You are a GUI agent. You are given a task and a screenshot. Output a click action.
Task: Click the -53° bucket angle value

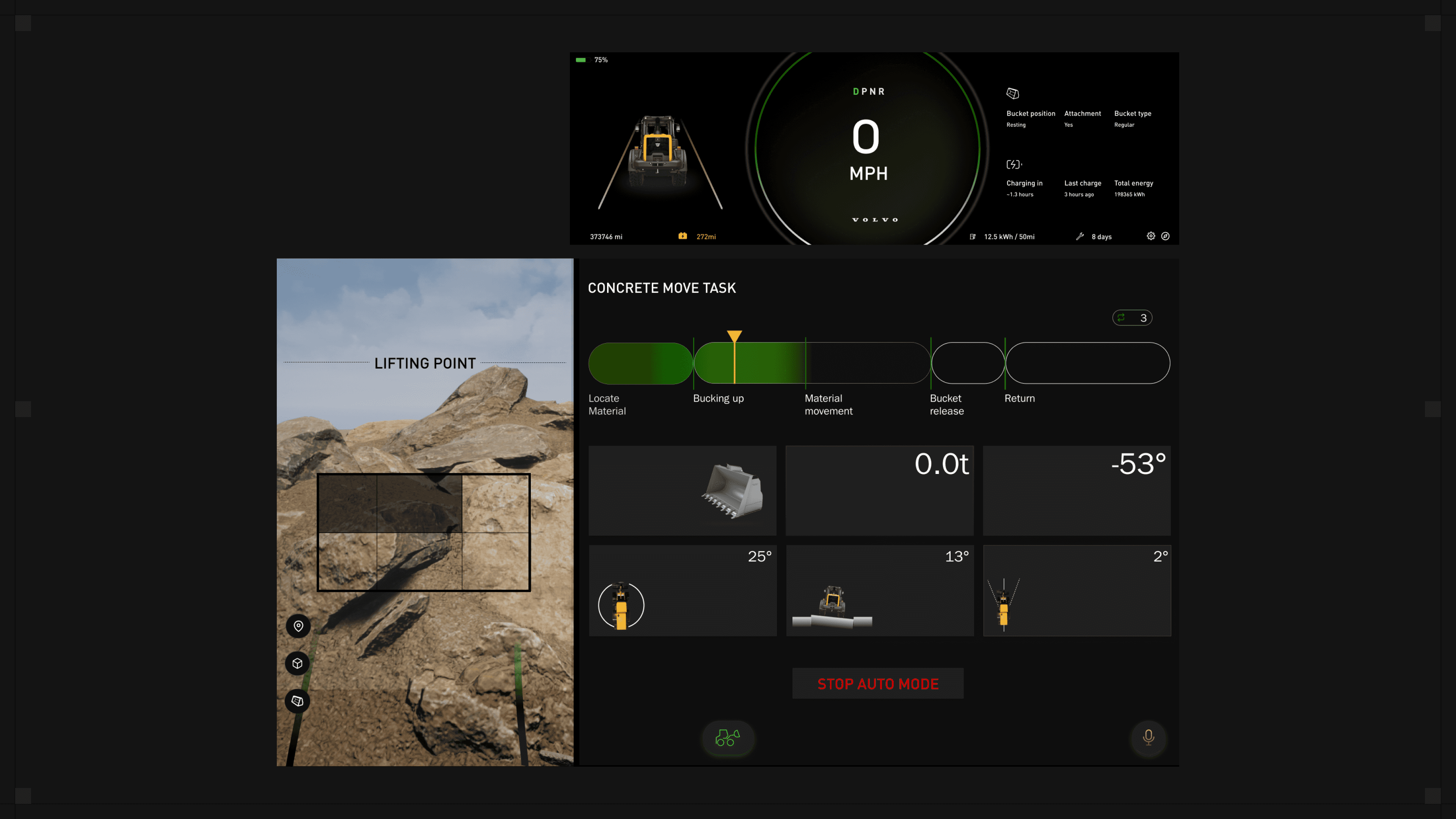[1138, 464]
